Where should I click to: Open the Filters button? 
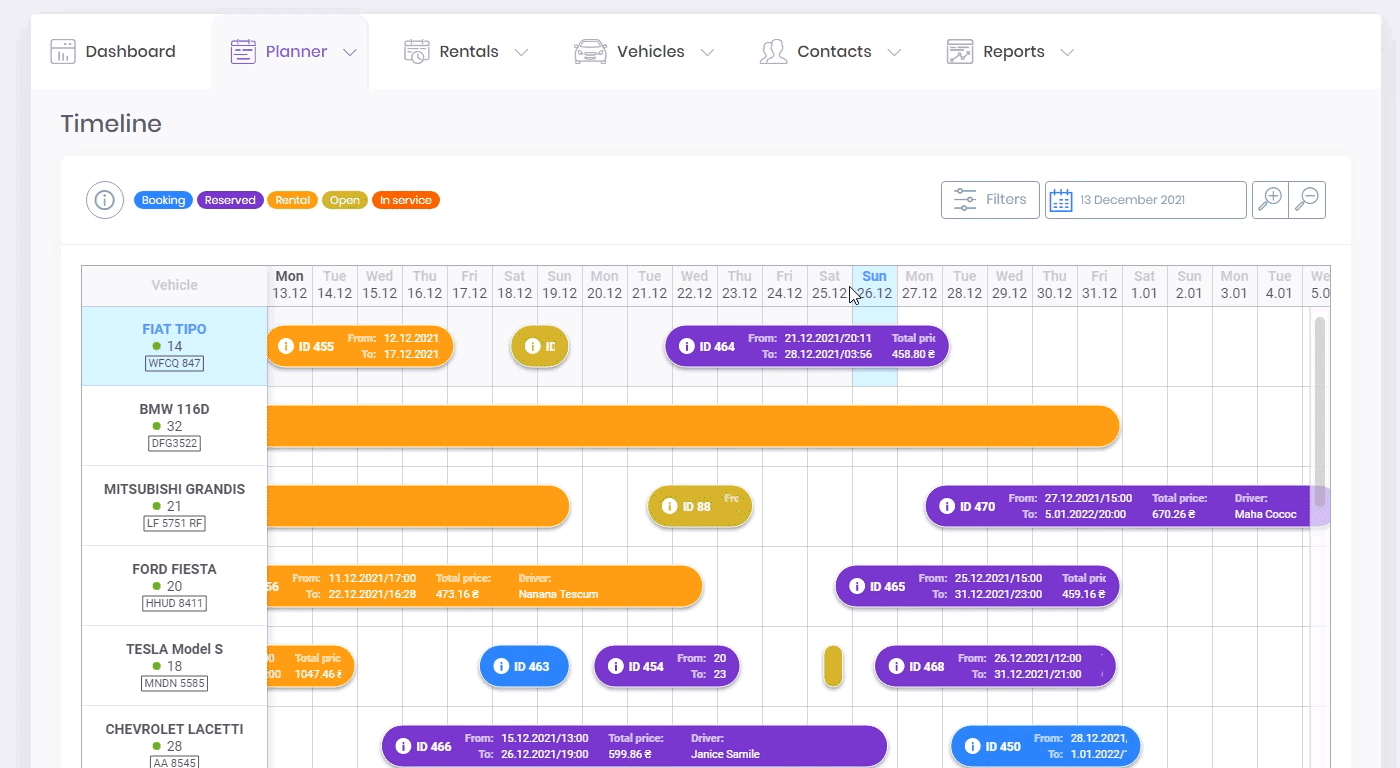990,200
